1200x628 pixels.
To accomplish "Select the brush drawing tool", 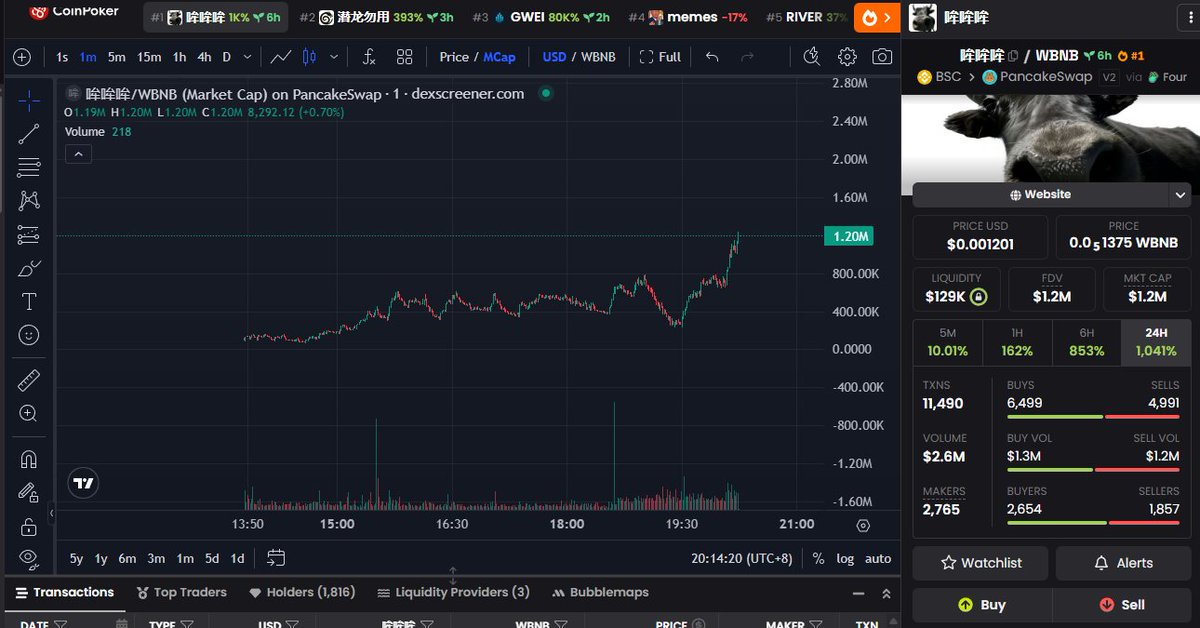I will pos(29,268).
